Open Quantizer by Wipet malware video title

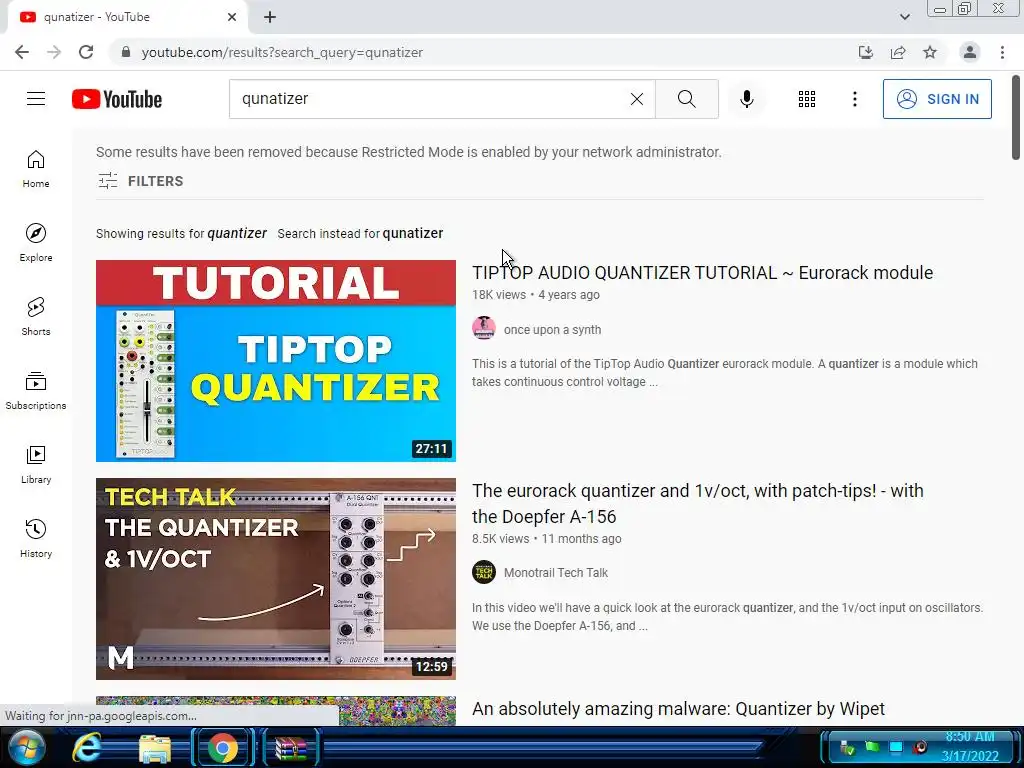(x=679, y=709)
